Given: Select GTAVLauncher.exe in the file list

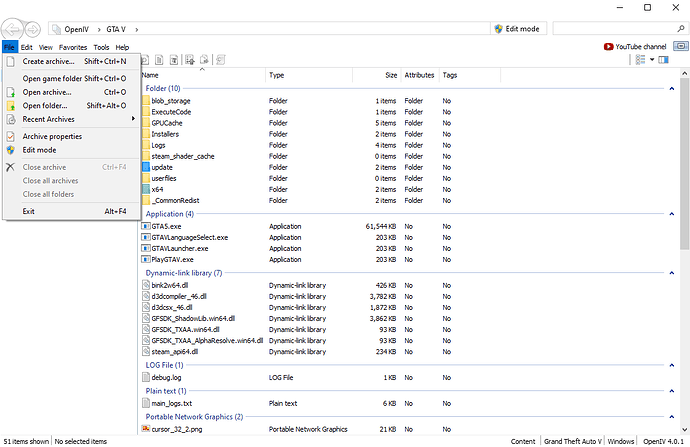Looking at the screenshot, I should [180, 249].
